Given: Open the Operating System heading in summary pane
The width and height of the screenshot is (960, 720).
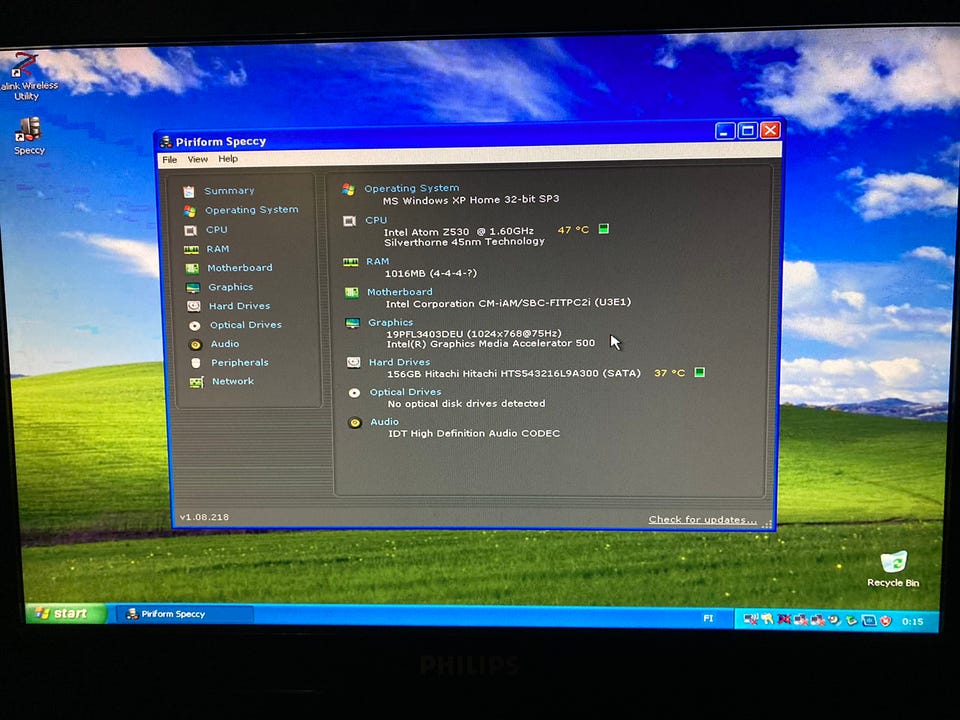Looking at the screenshot, I should tap(411, 188).
